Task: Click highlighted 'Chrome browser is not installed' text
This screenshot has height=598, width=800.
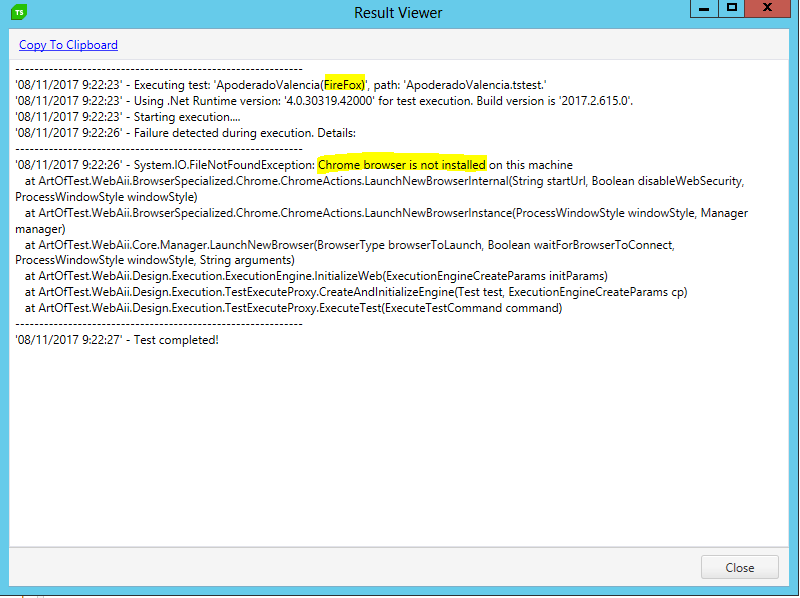Action: (x=402, y=165)
